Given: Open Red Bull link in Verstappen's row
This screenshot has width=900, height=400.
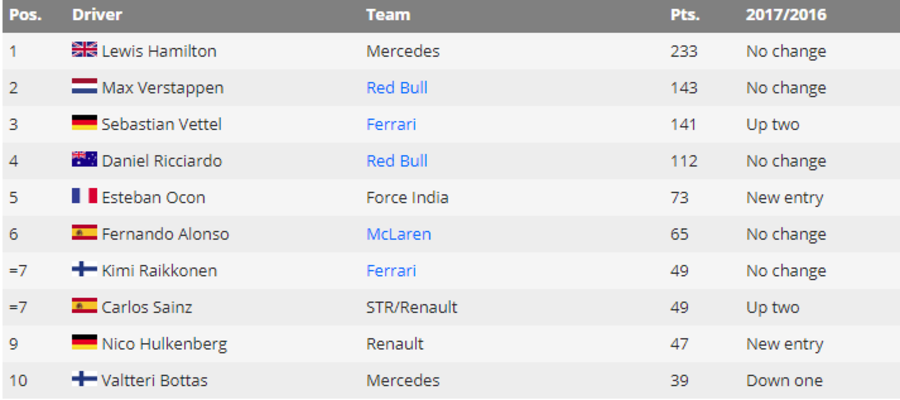Looking at the screenshot, I should pos(397,88).
